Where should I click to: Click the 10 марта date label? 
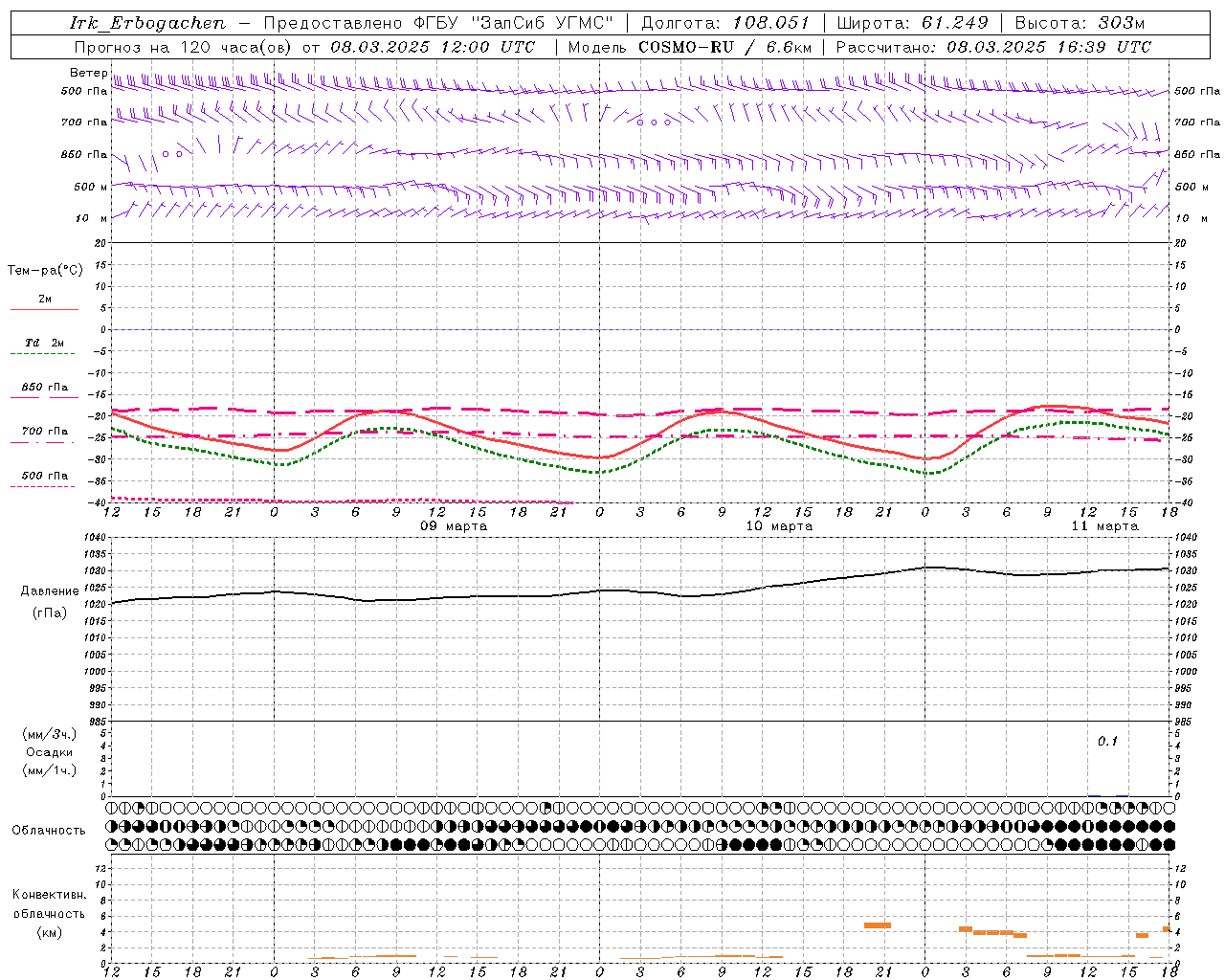[779, 526]
